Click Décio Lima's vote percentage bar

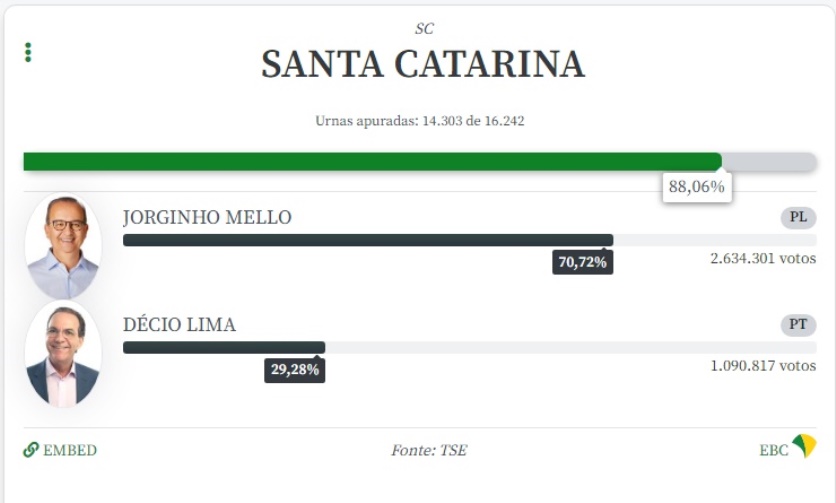click(224, 348)
